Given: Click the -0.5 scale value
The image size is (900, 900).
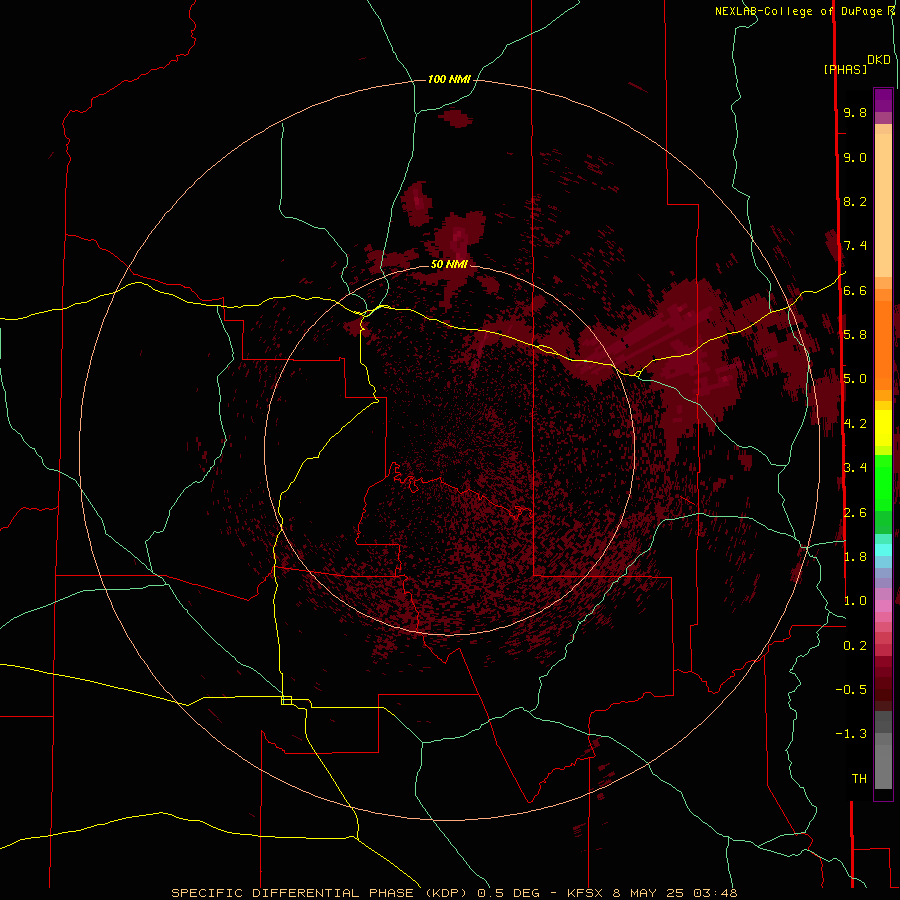Looking at the screenshot, I should point(851,690).
